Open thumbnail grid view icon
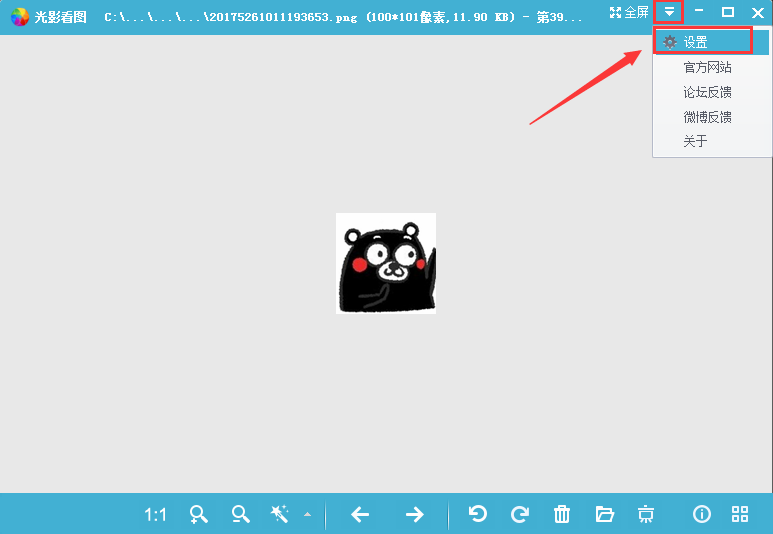The image size is (773, 534). click(740, 515)
